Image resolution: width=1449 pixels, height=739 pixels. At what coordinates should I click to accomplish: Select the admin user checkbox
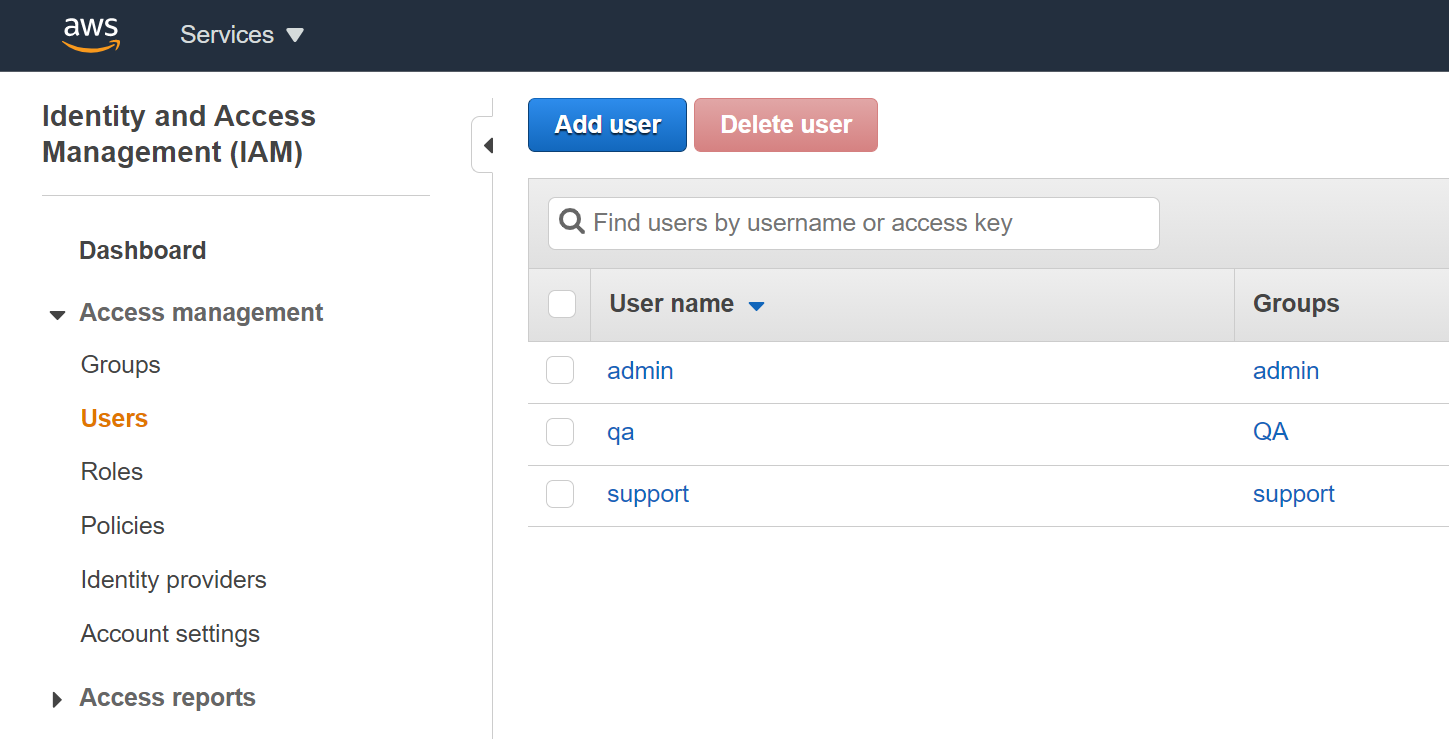click(x=560, y=371)
